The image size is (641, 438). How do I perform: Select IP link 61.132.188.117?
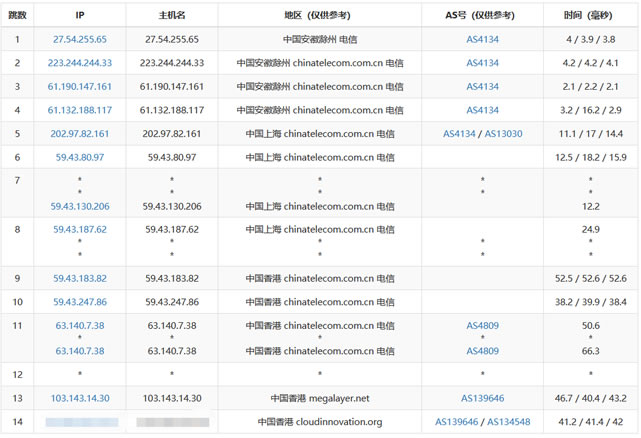(80, 110)
